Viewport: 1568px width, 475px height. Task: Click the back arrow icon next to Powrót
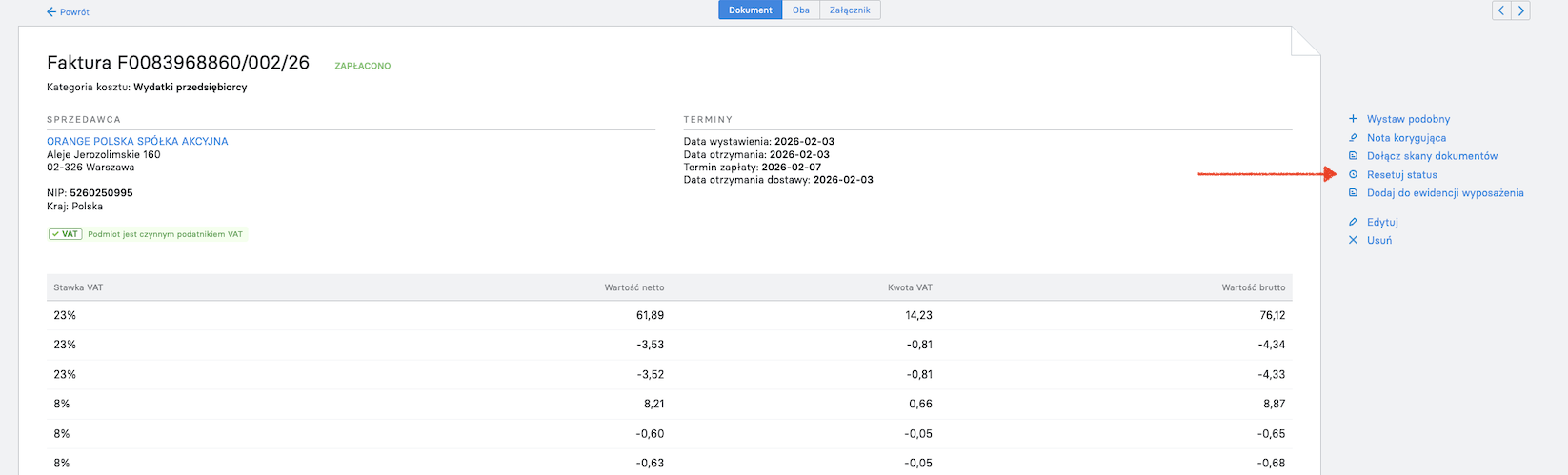(x=51, y=12)
